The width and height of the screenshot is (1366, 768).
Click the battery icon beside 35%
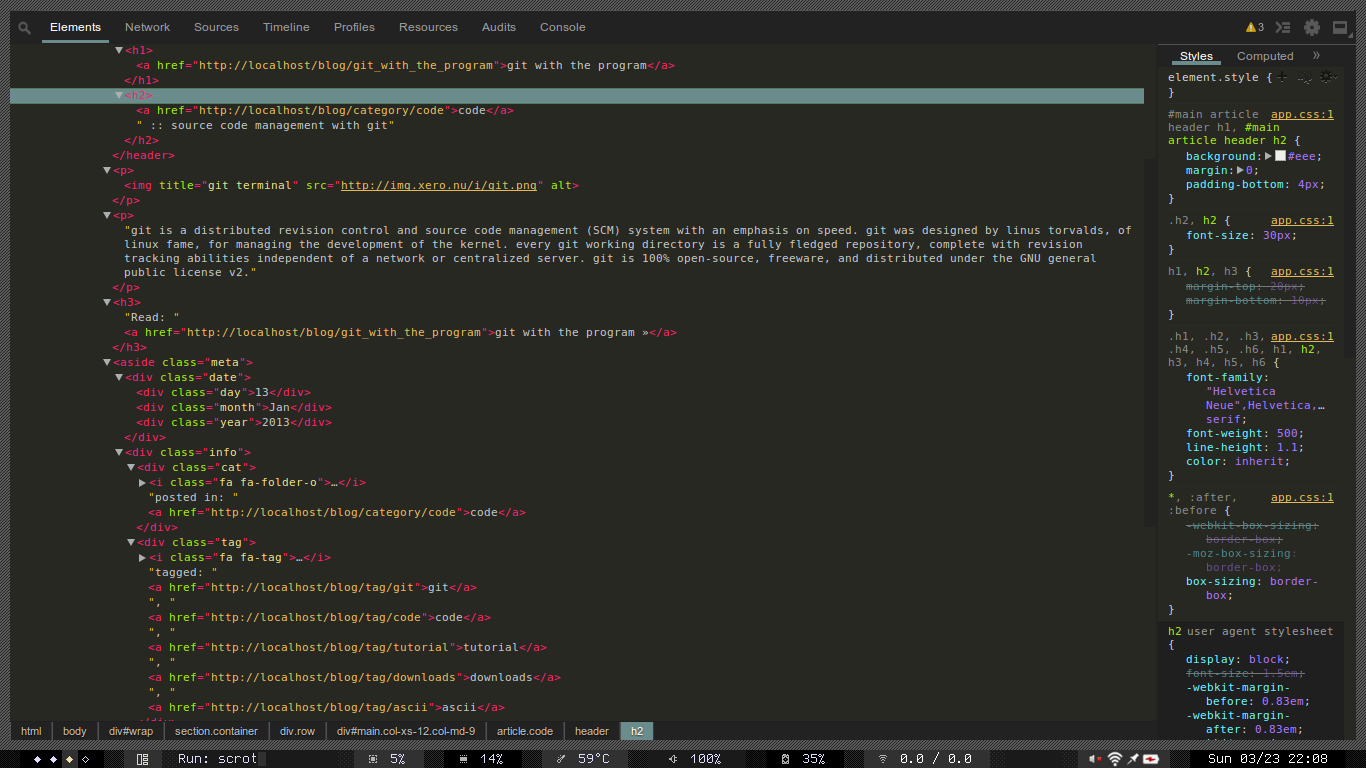tap(786, 759)
